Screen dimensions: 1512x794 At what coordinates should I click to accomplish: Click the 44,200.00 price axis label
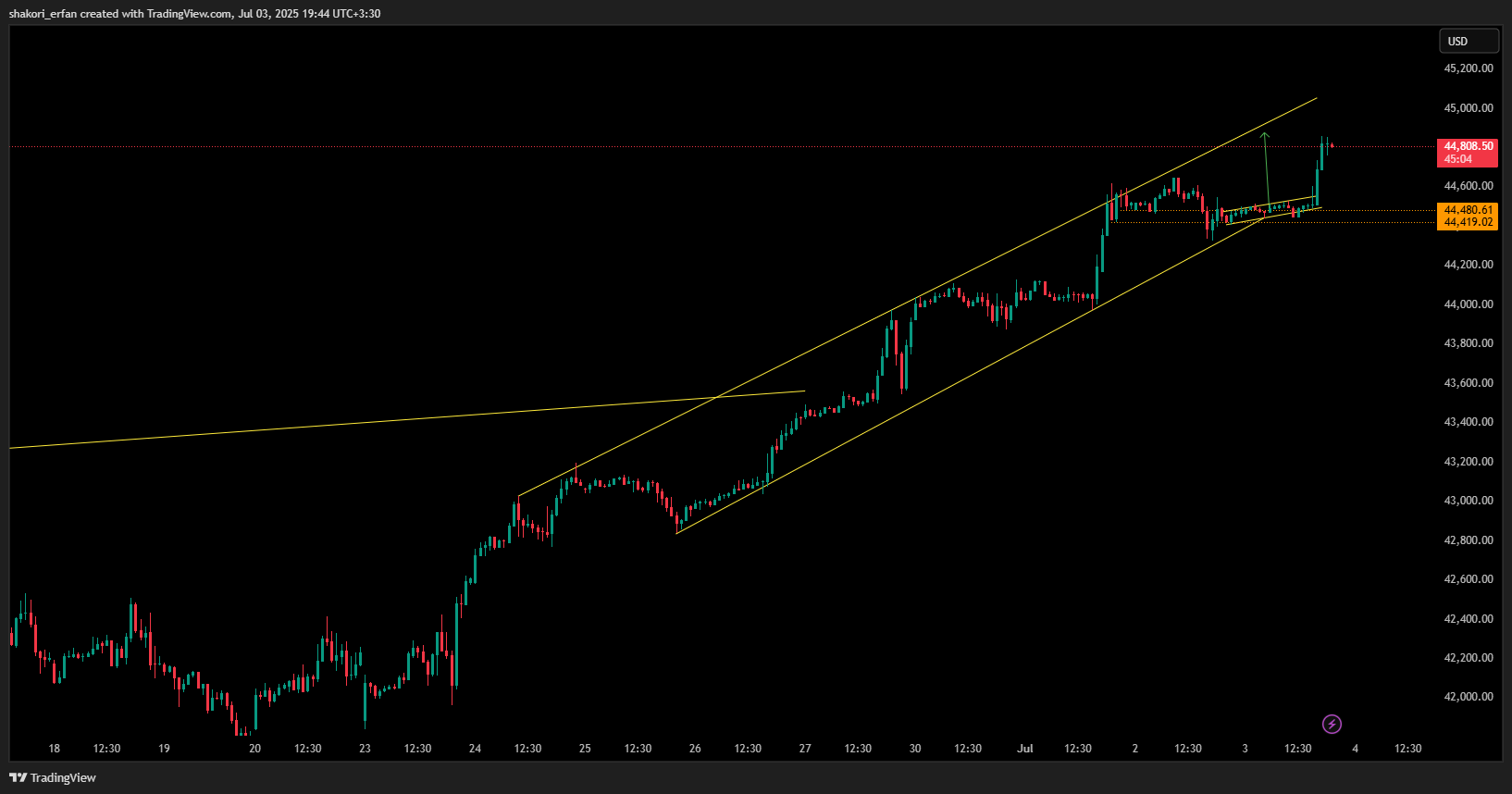click(x=1469, y=265)
